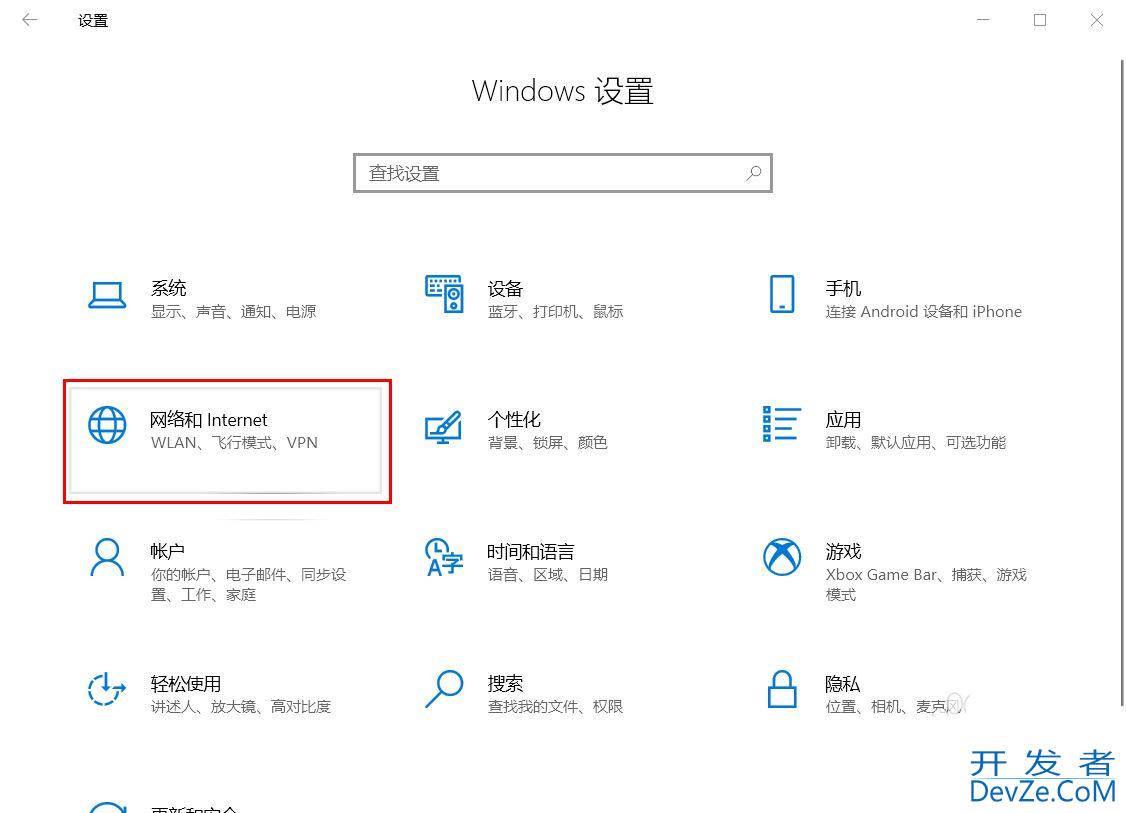Image resolution: width=1126 pixels, height=813 pixels.
Task: Click description WLAN、飞行模式、VPN
Action: [x=234, y=442]
